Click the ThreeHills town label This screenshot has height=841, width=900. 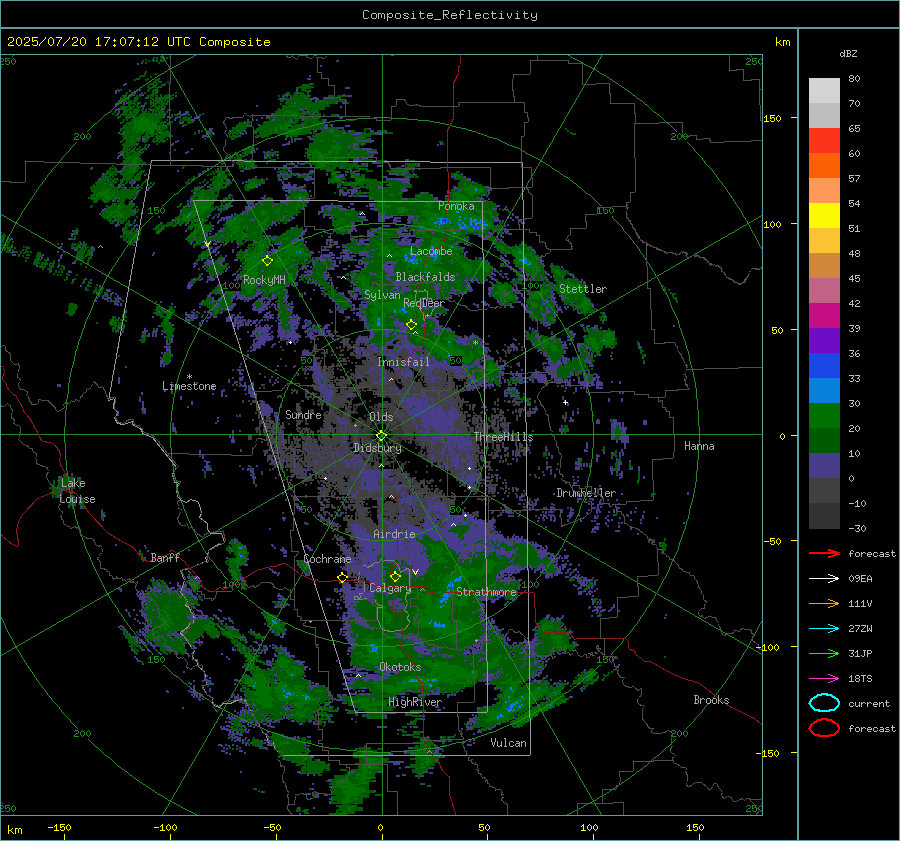click(503, 437)
